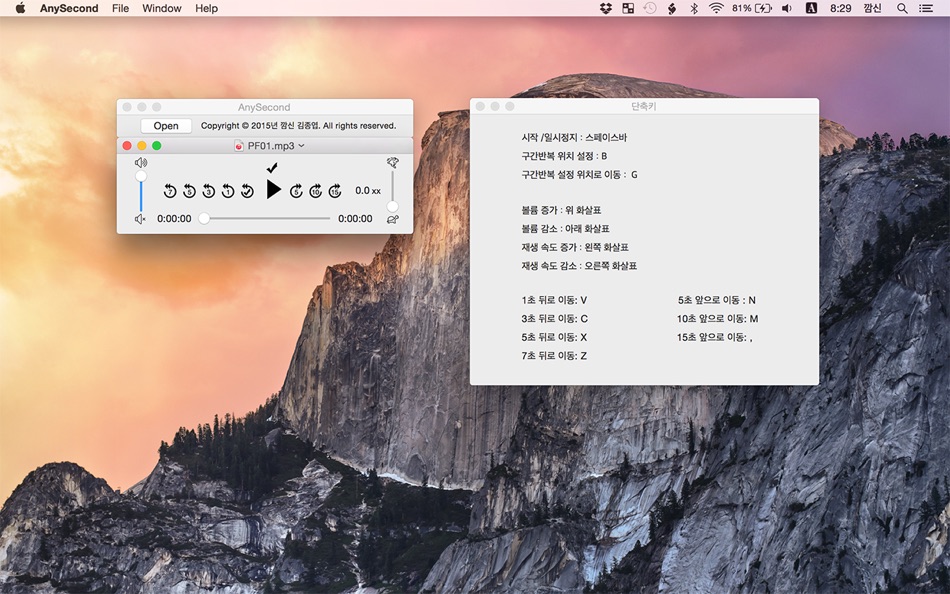Skip backward 5 seconds
Screen dimensions: 950x594
pyautogui.click(x=189, y=190)
